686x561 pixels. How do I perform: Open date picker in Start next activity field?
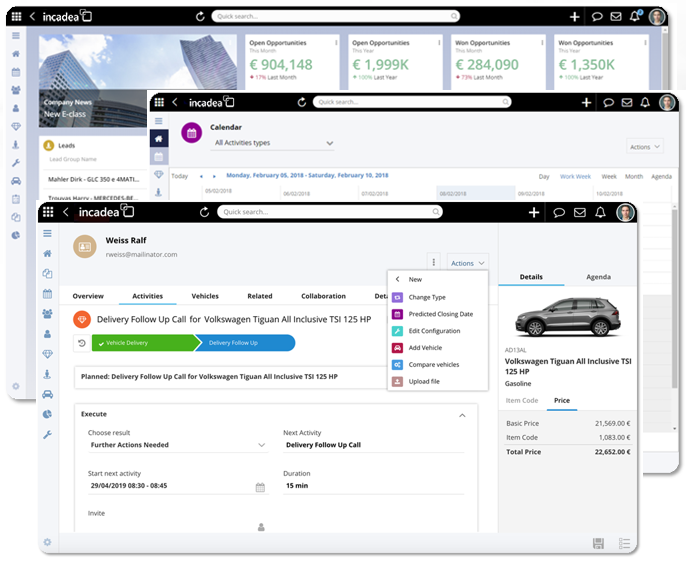point(260,487)
